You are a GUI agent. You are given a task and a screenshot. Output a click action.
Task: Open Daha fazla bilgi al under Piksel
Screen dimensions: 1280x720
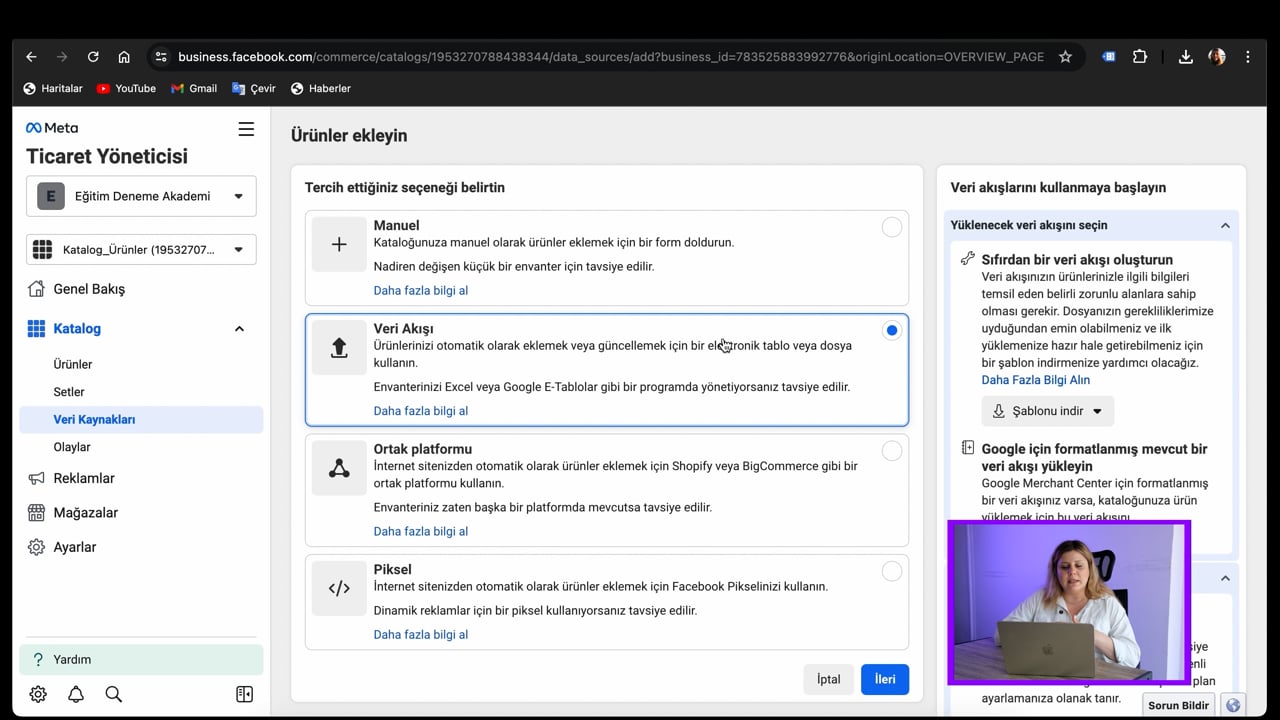click(x=420, y=635)
